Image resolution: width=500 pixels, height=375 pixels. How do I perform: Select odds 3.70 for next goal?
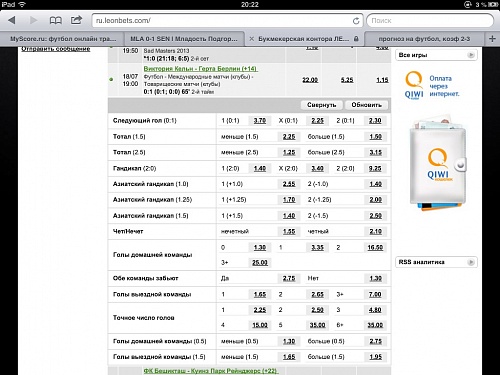[x=260, y=121]
